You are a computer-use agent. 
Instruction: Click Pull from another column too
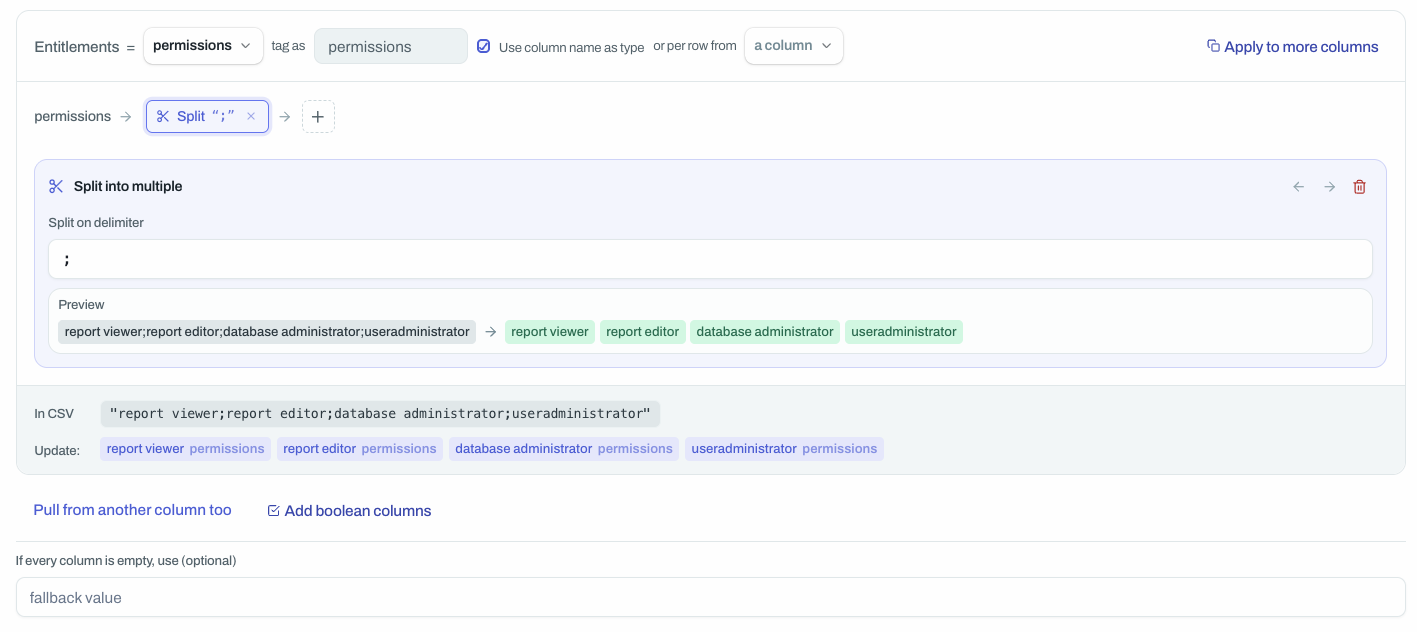[x=132, y=510]
